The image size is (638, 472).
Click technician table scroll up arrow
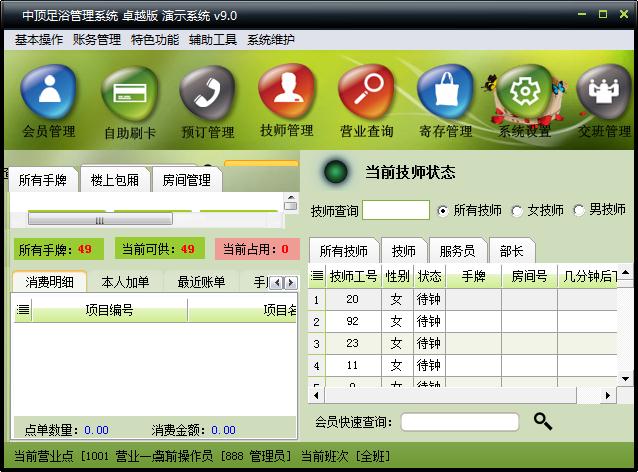[x=625, y=272]
